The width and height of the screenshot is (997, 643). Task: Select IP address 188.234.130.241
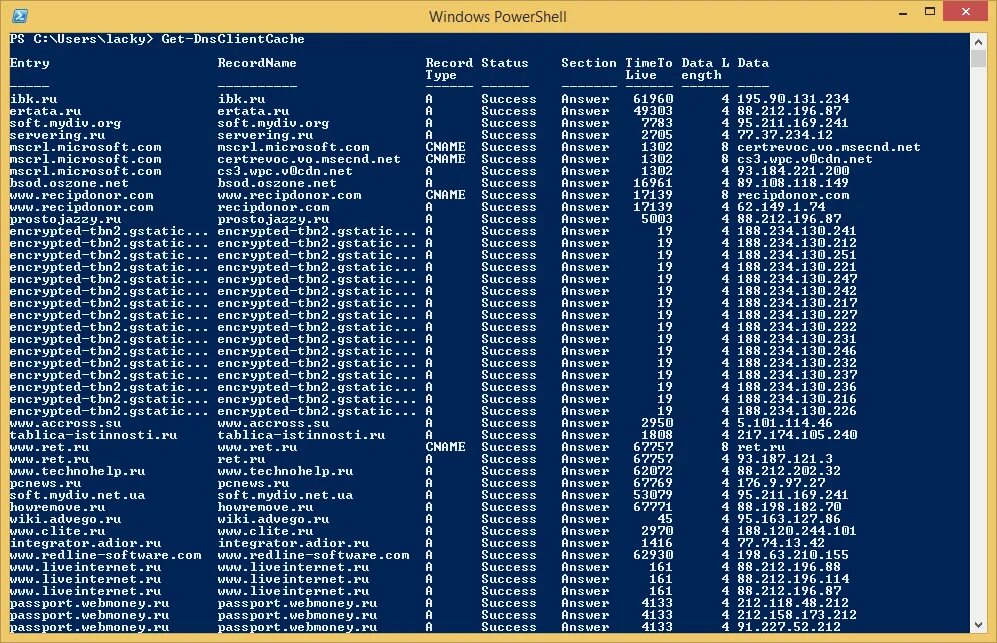coord(797,232)
